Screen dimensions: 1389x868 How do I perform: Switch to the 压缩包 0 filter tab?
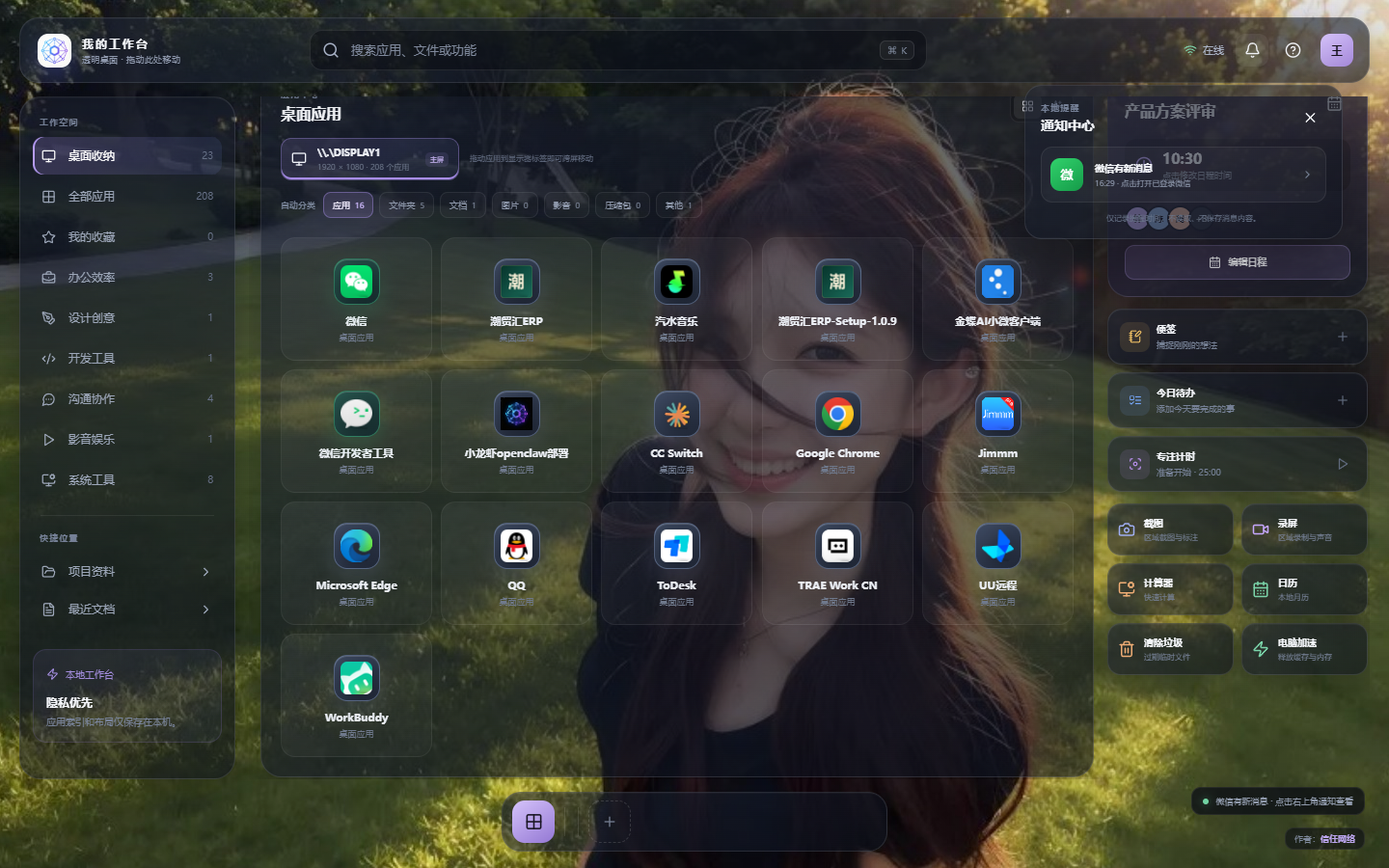click(x=623, y=205)
